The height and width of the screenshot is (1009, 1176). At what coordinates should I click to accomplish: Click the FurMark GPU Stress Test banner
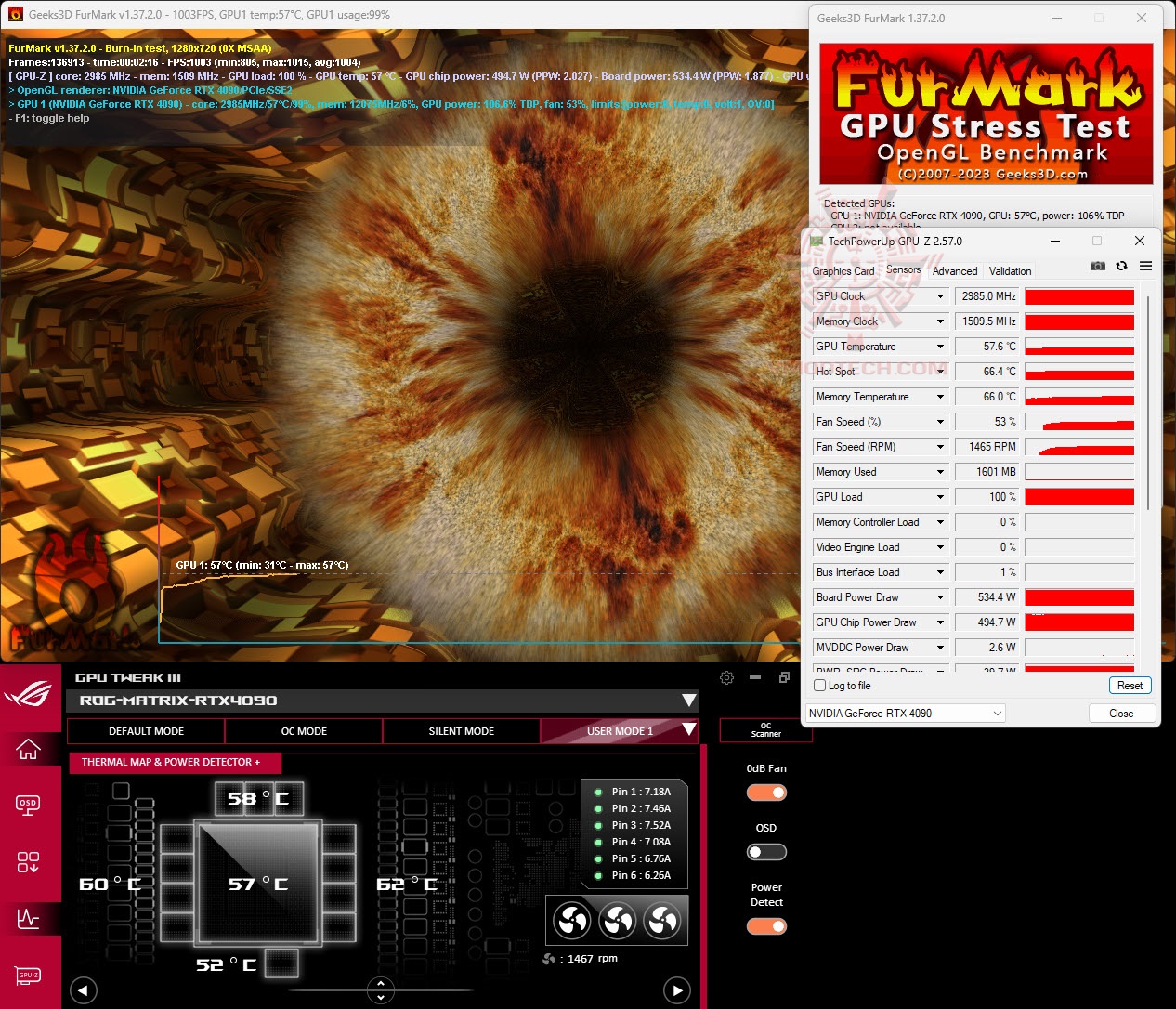click(x=986, y=113)
